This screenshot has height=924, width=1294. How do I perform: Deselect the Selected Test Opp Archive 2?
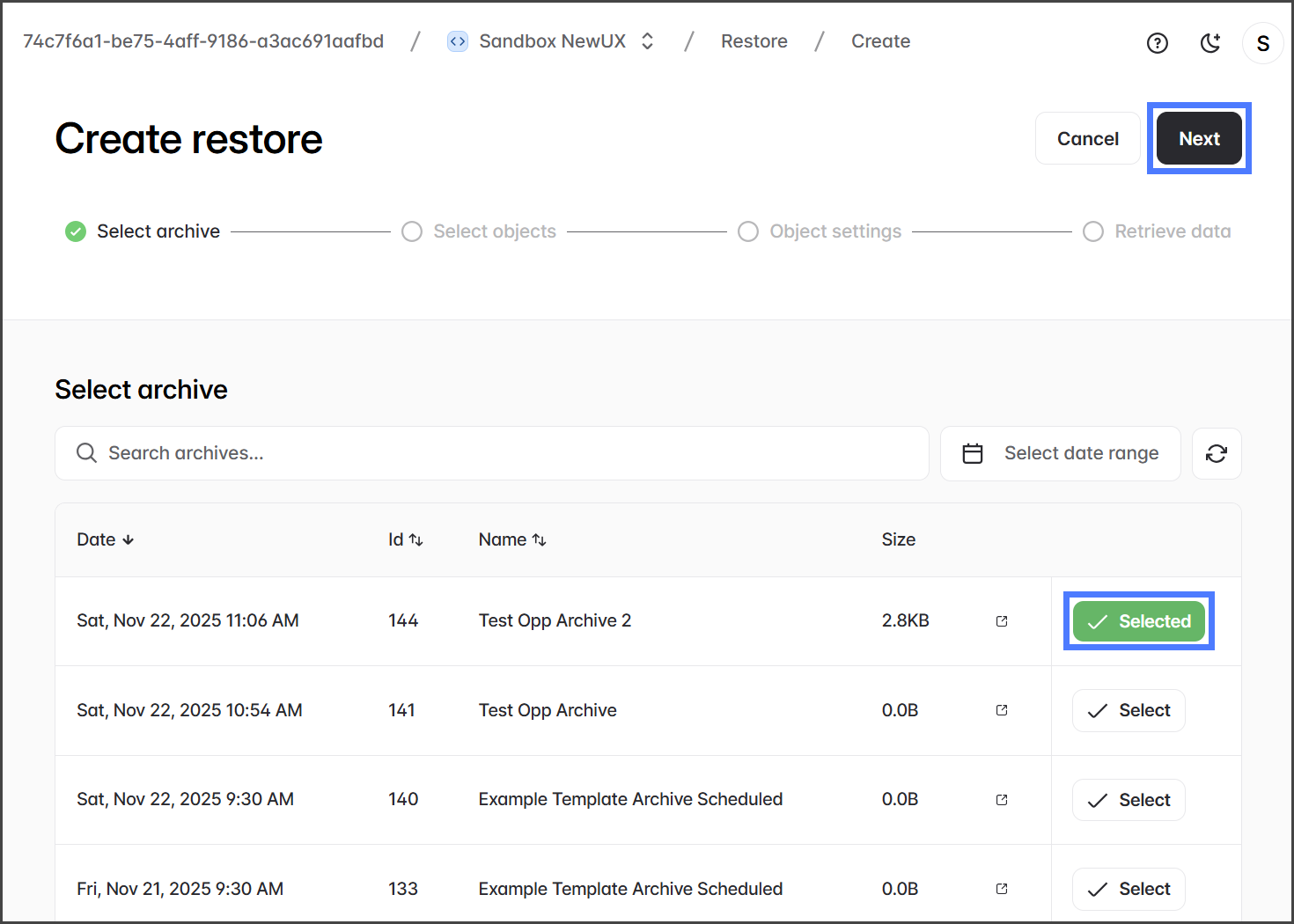[x=1138, y=621]
